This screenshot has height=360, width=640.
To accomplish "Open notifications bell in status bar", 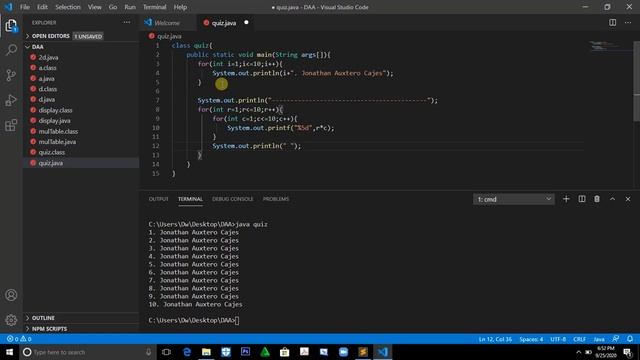I will (x=630, y=339).
